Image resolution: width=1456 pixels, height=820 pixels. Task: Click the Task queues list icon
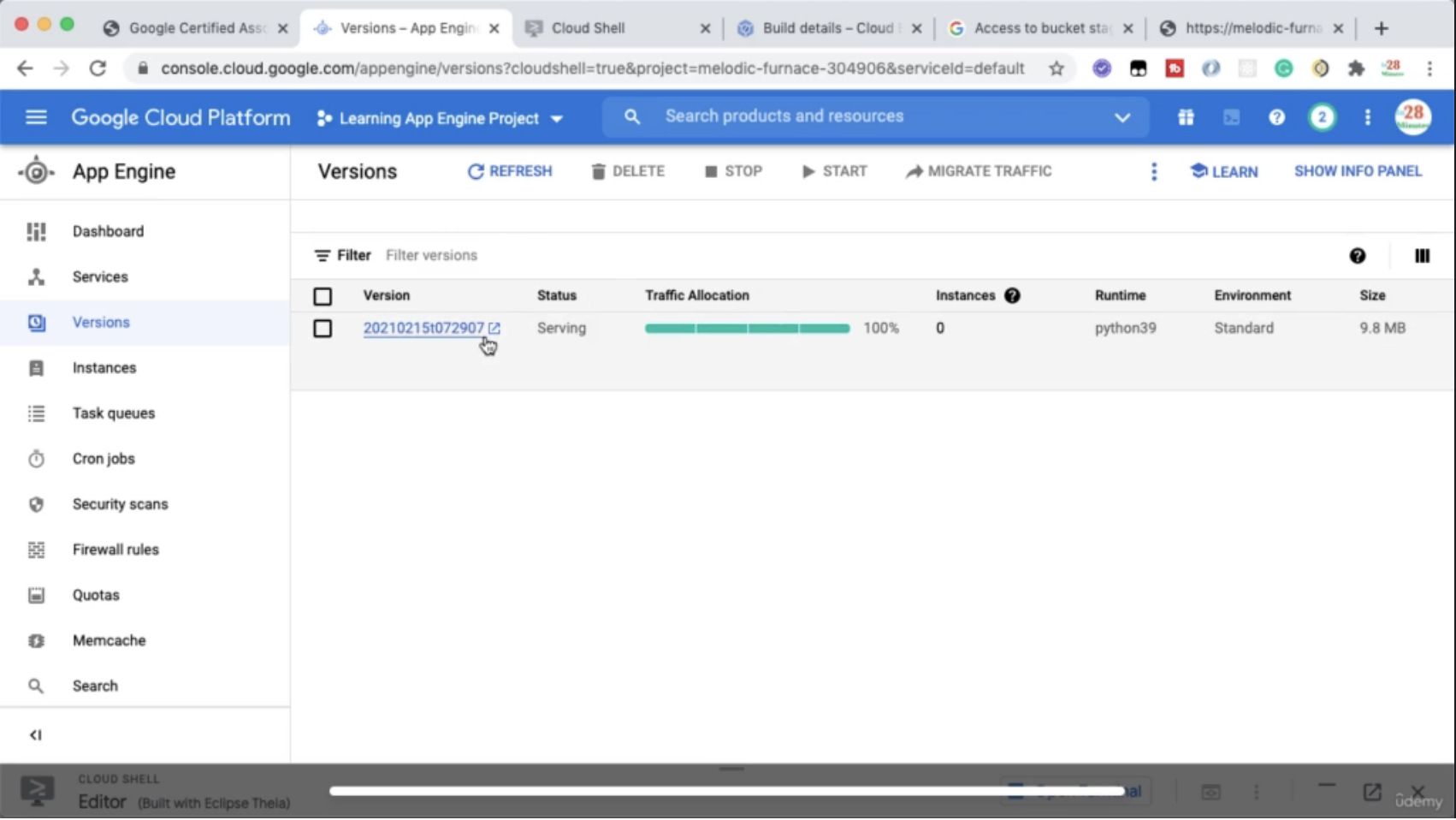[x=36, y=413]
